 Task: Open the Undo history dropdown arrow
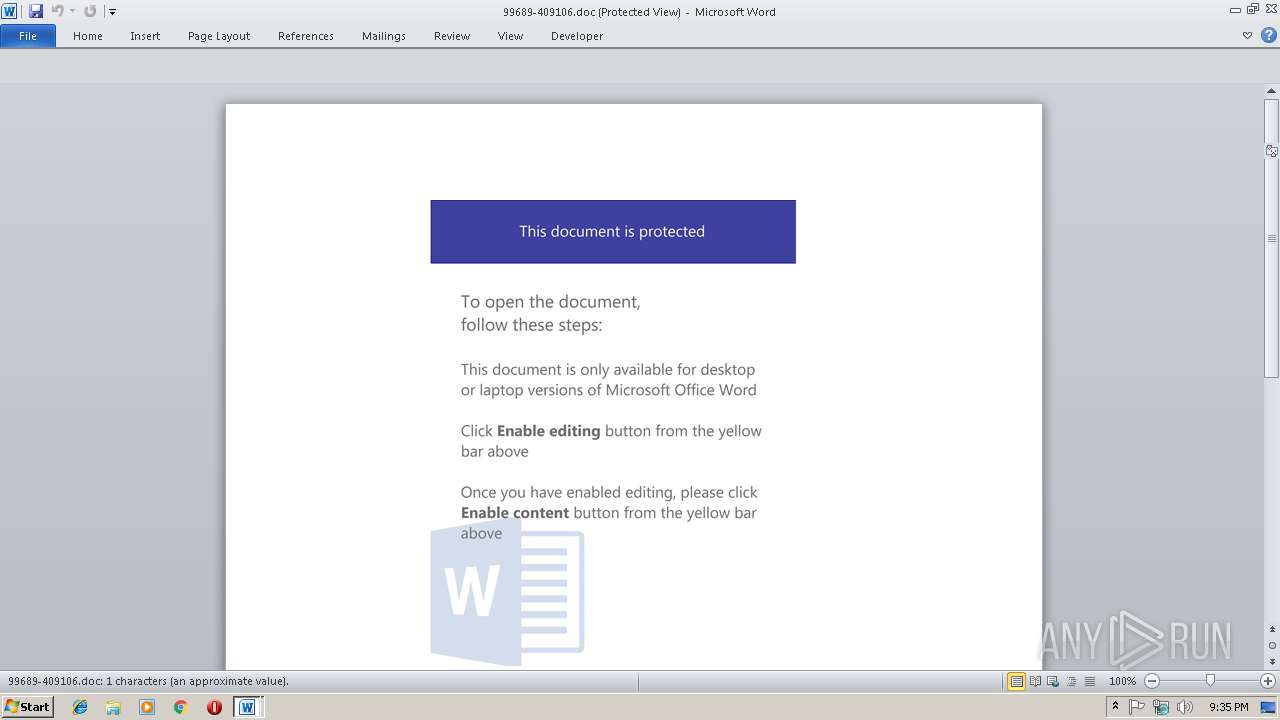click(72, 11)
